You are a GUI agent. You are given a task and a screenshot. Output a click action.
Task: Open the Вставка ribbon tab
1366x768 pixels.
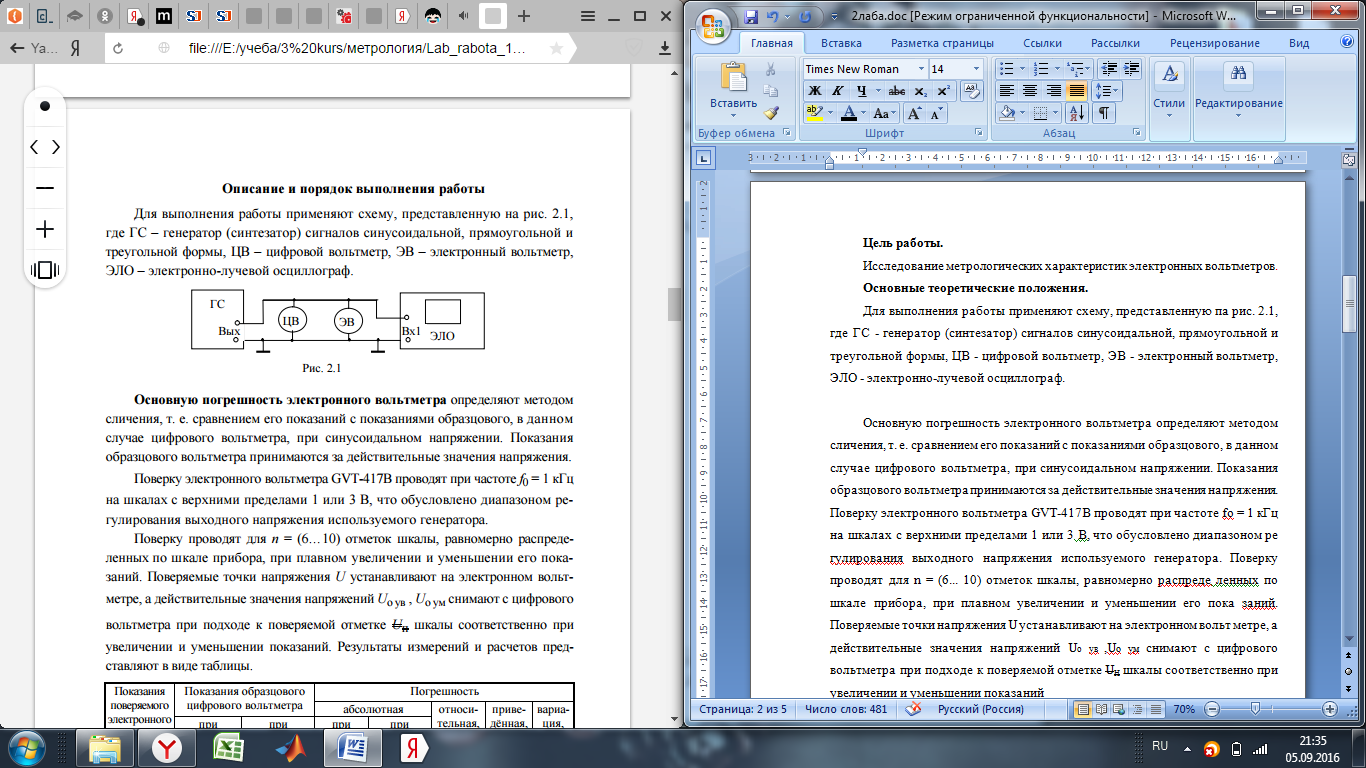coord(841,43)
